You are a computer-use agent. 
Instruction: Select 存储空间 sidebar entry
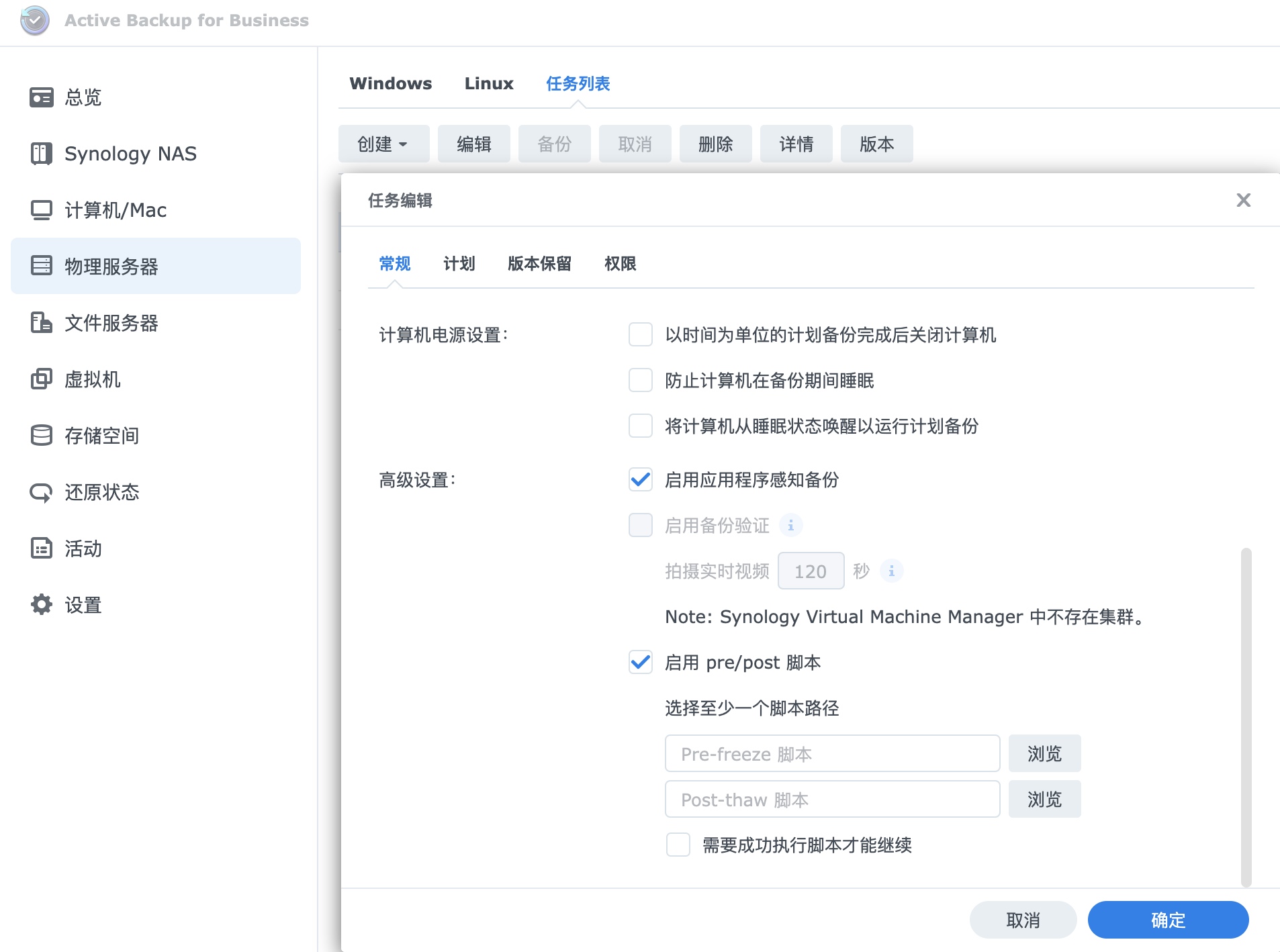pyautogui.click(x=156, y=435)
